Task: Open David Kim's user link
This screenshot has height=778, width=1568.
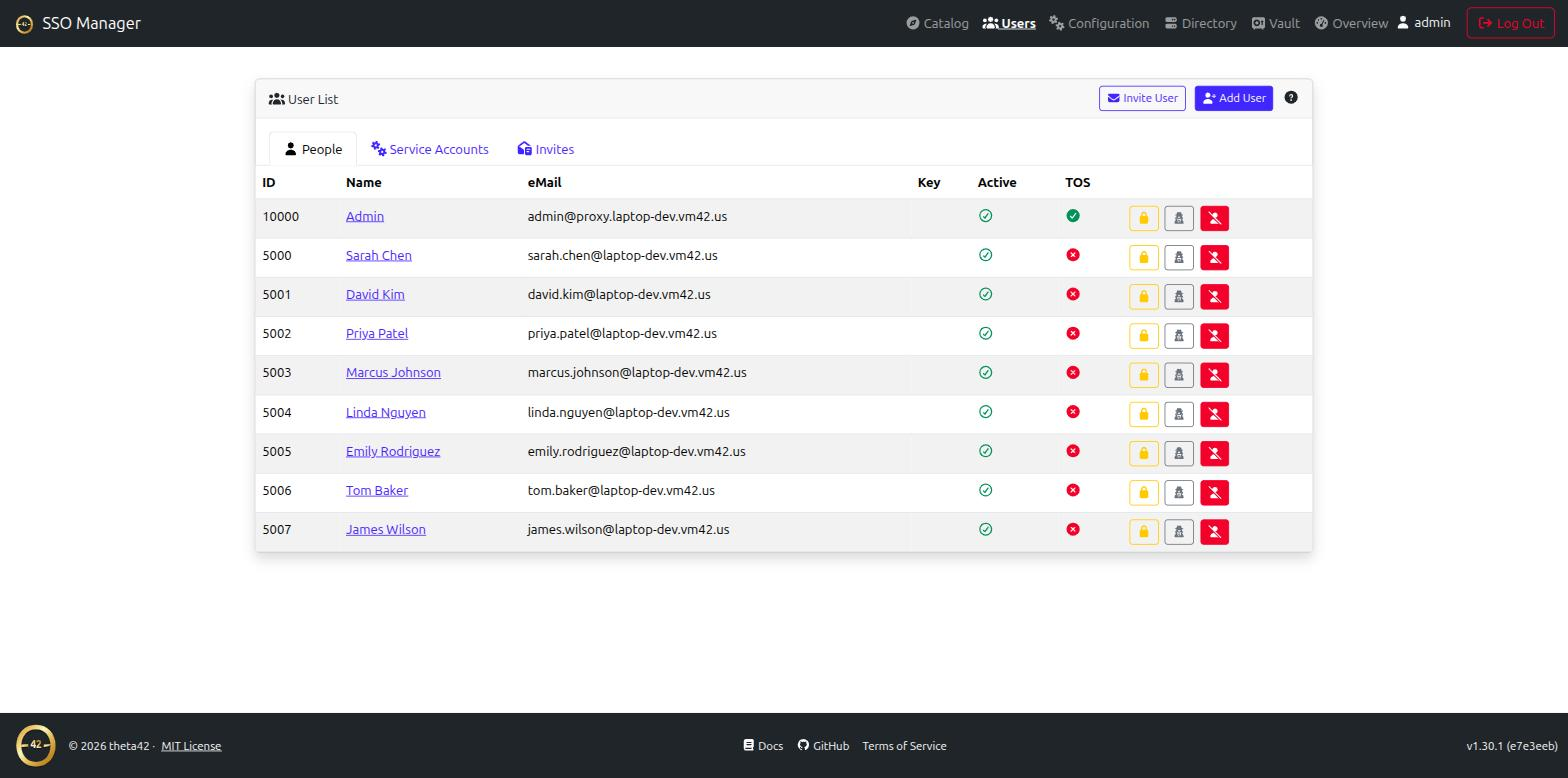Action: tap(375, 294)
